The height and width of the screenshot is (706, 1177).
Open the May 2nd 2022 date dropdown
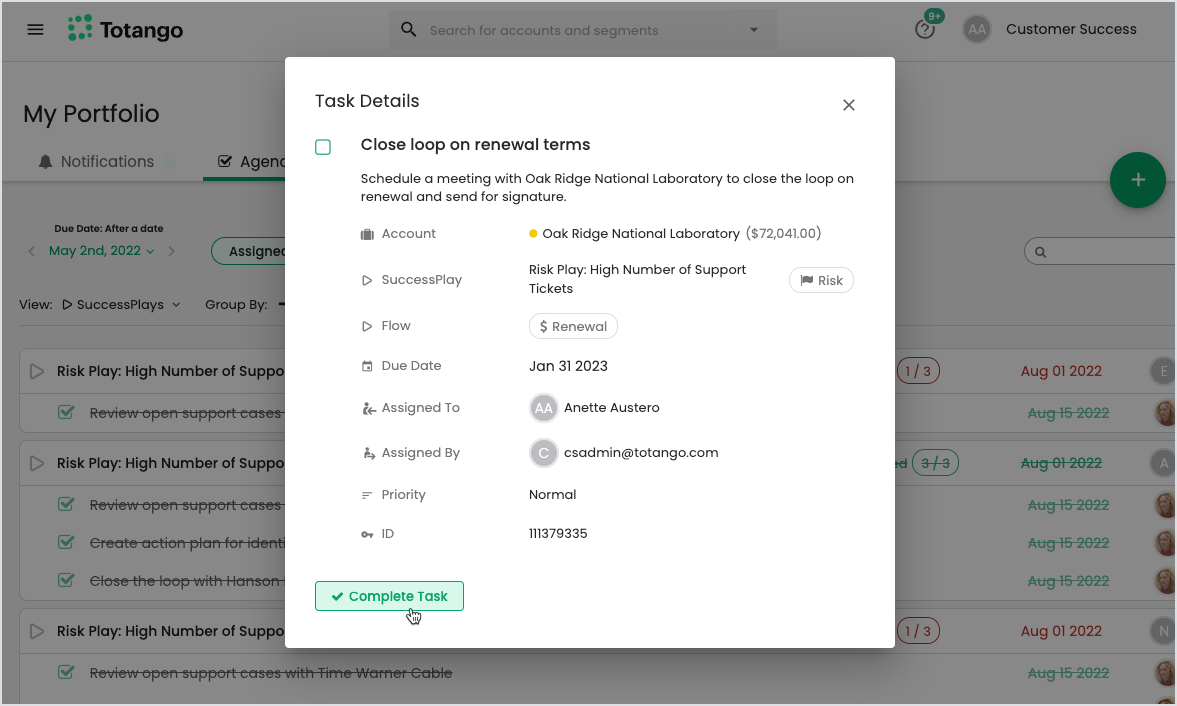click(x=95, y=250)
